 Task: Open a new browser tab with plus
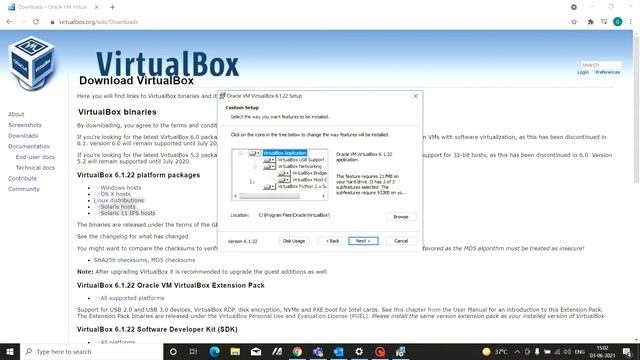pos(112,7)
